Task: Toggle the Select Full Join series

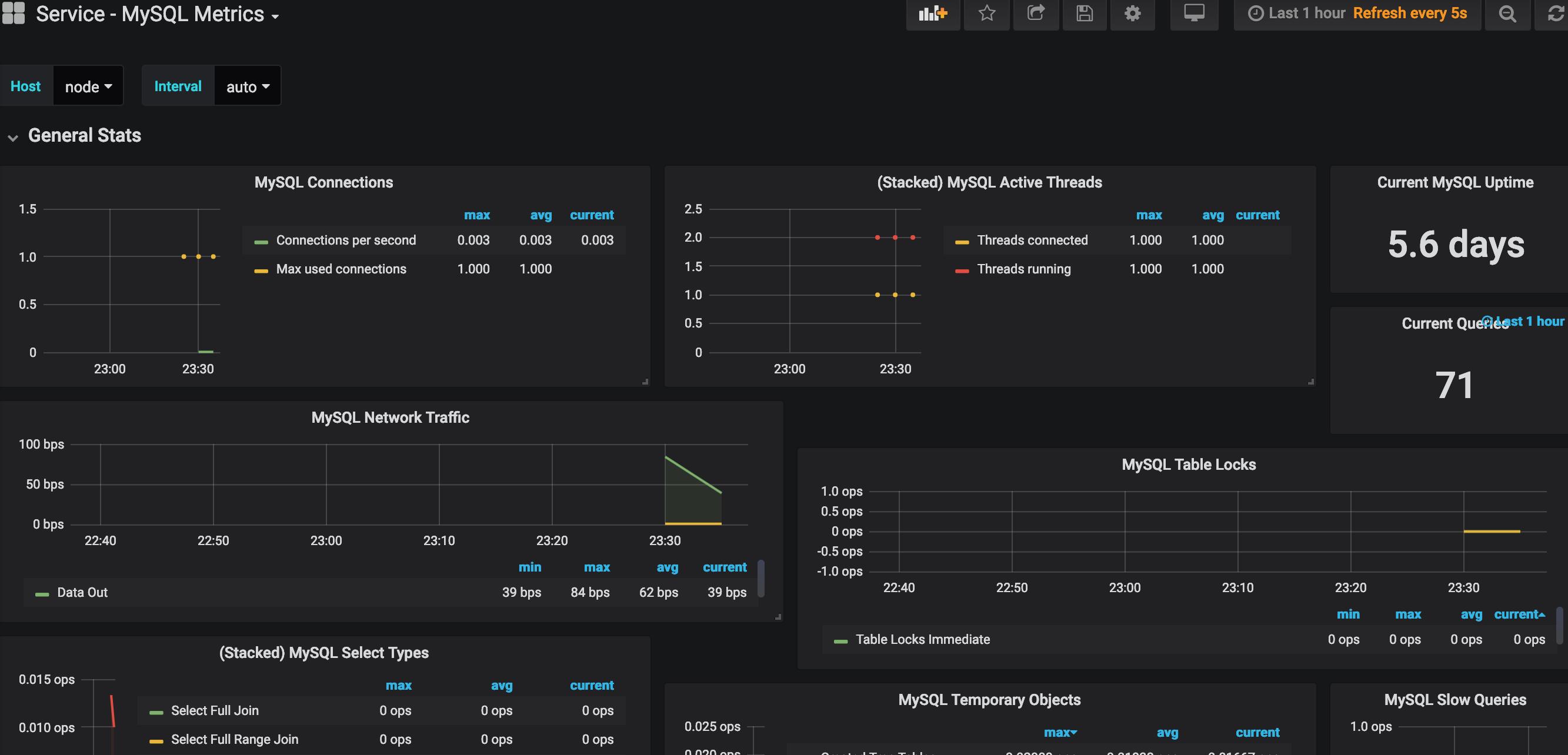Action: 215,710
